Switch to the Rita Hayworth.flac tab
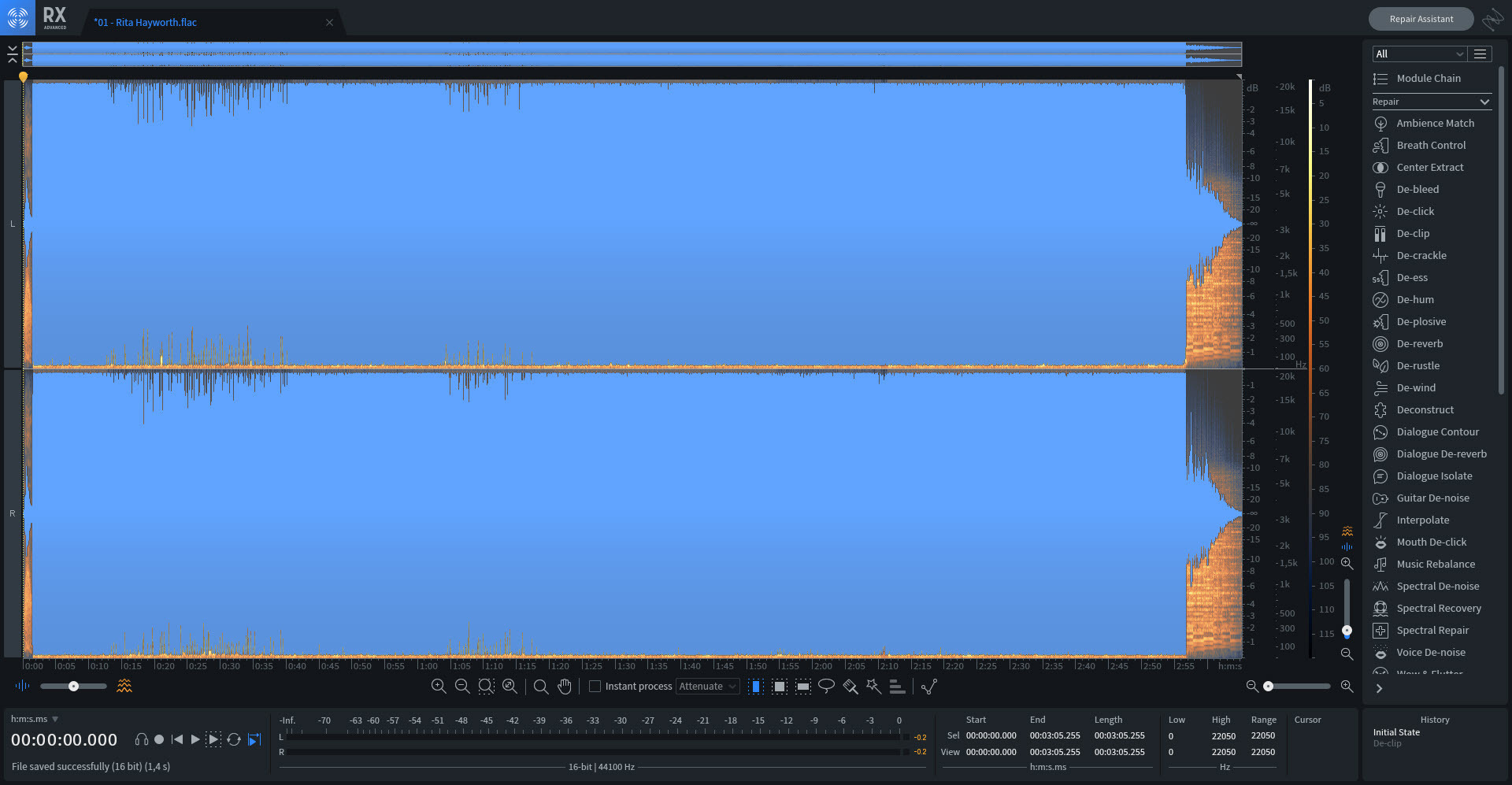1512x785 pixels. pyautogui.click(x=146, y=22)
